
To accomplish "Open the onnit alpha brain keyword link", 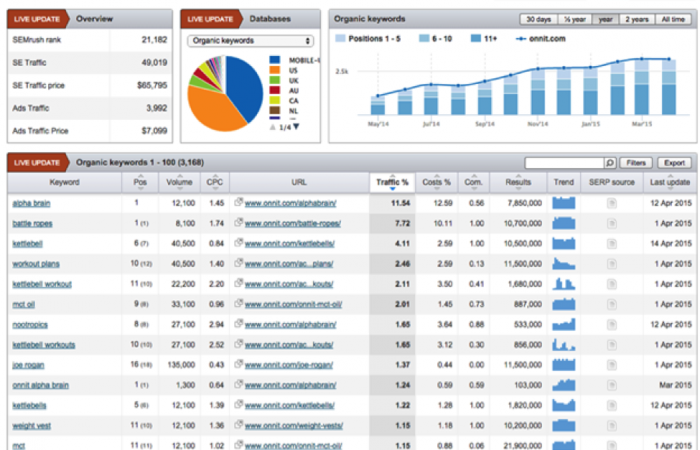I will 41,385.
